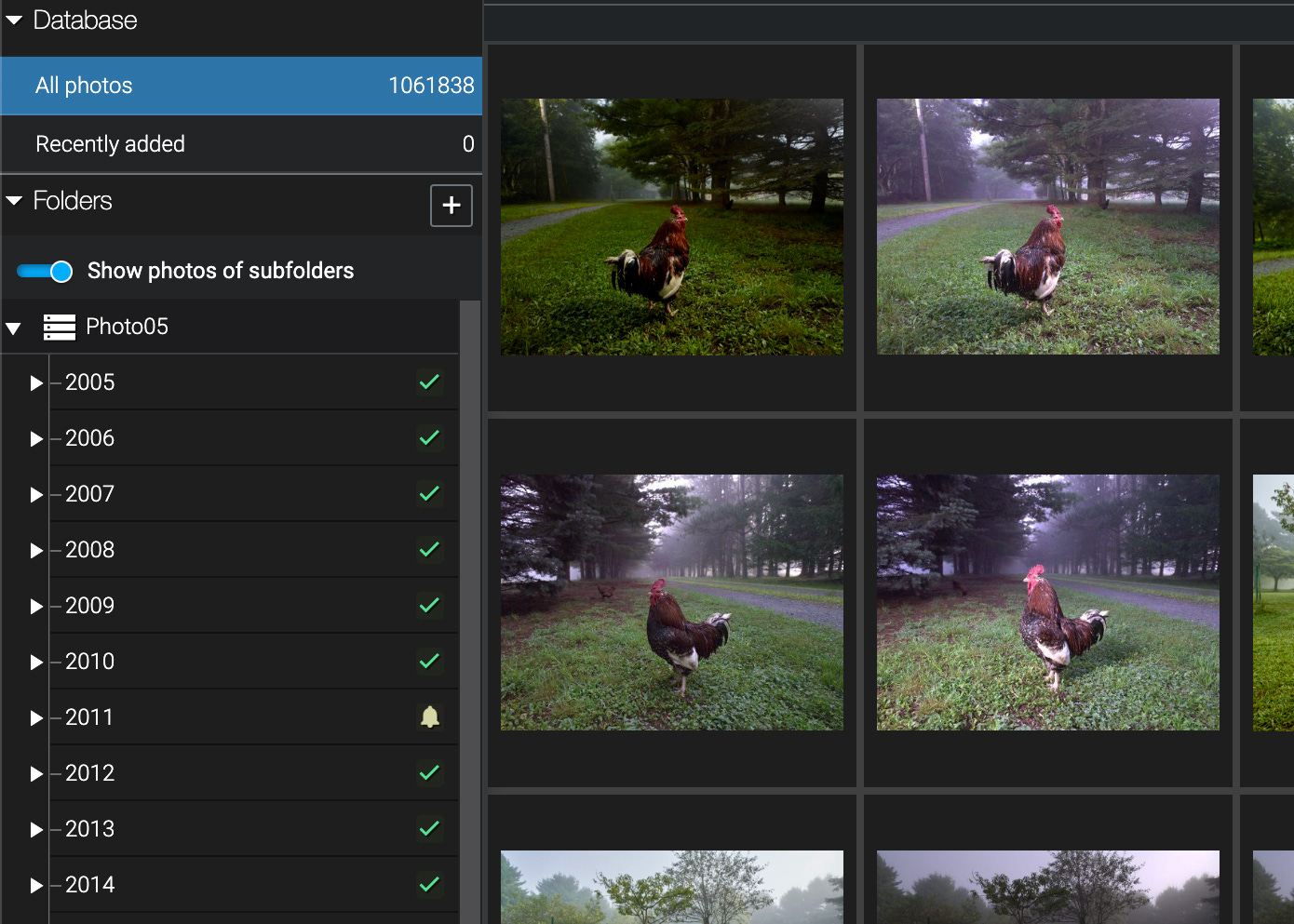Expand the 2010 folder
This screenshot has height=924, width=1294.
tap(36, 663)
